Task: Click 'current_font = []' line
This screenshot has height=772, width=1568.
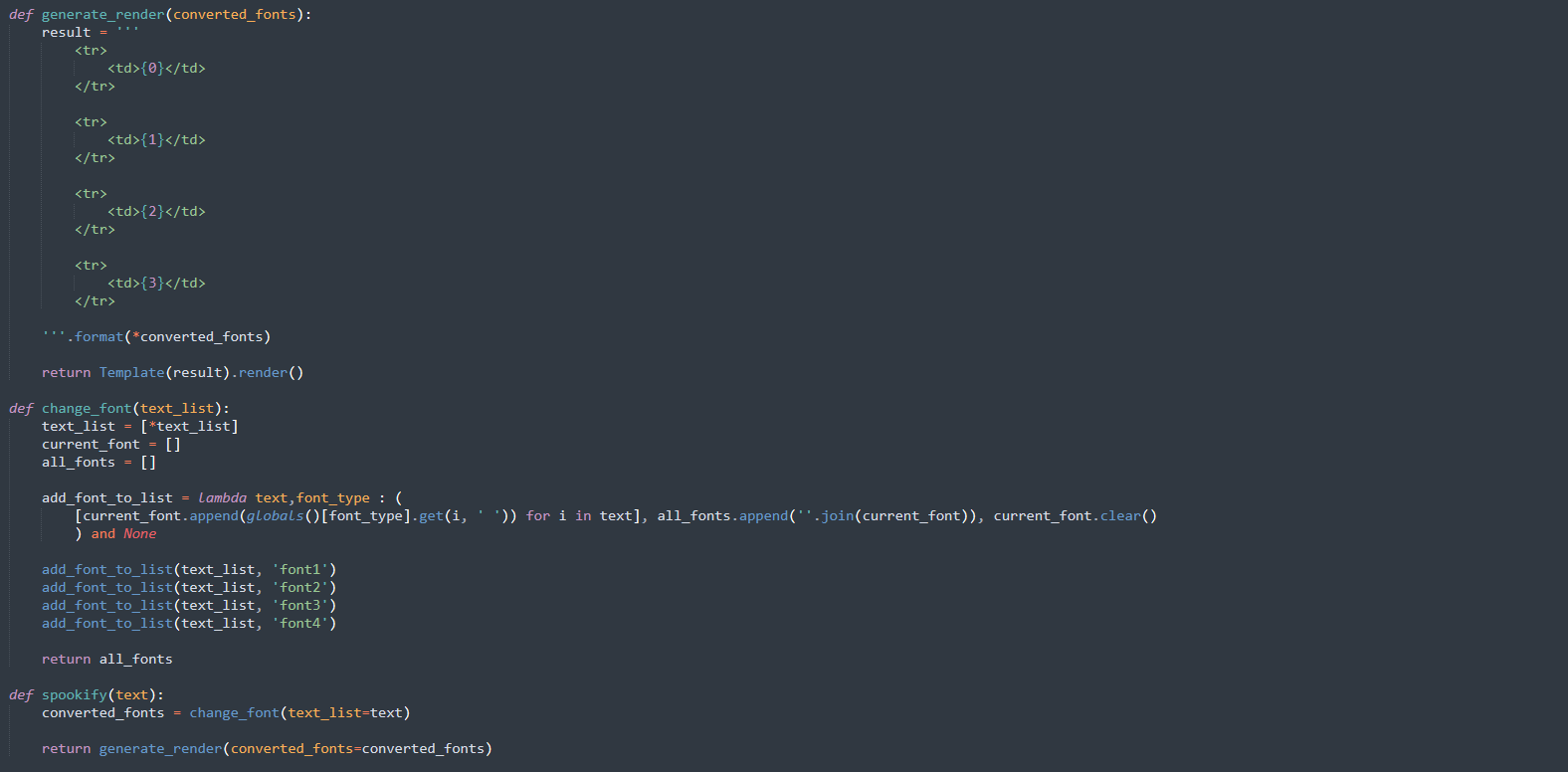Action: [111, 444]
